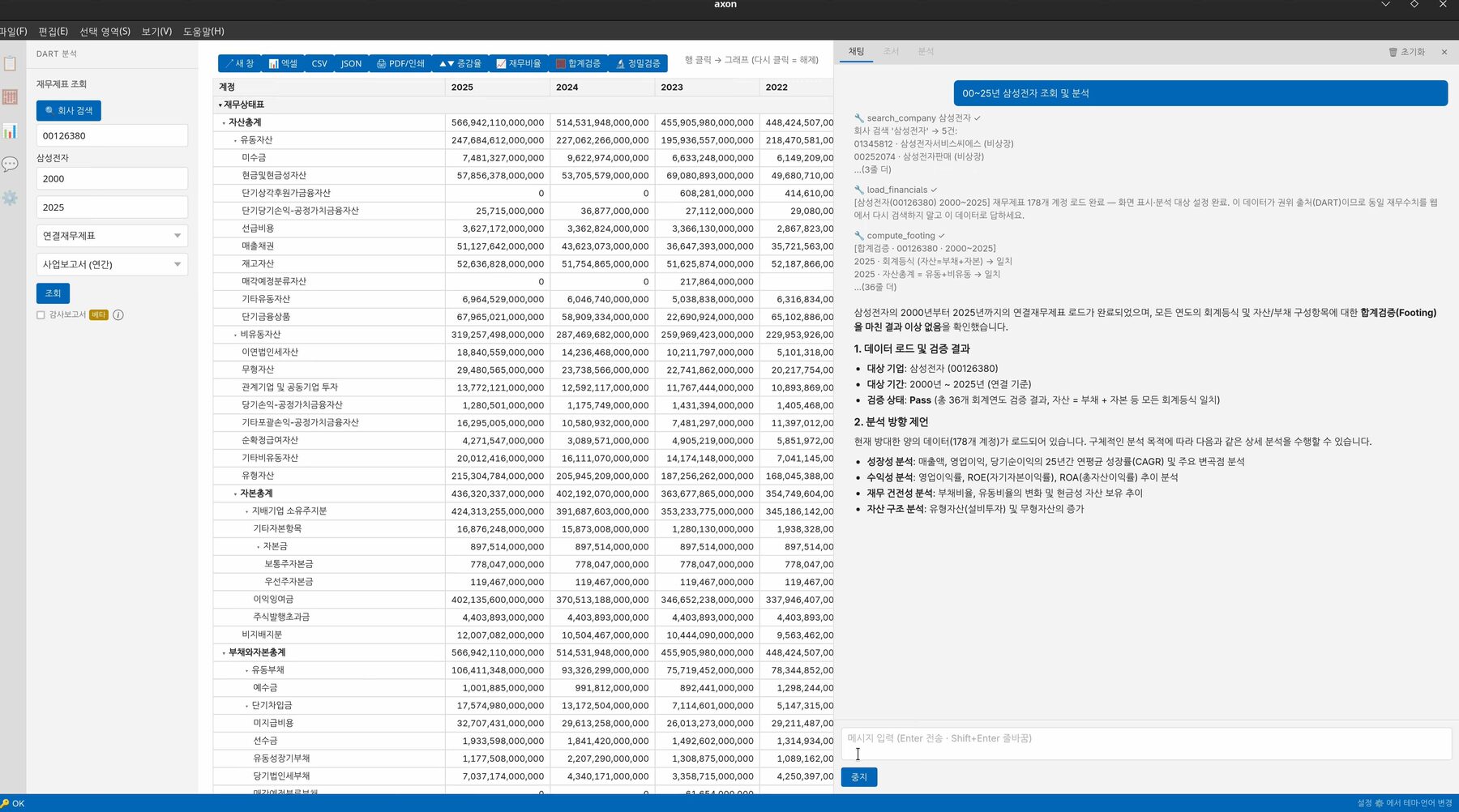Open the 파일(F) menu

tap(13, 32)
